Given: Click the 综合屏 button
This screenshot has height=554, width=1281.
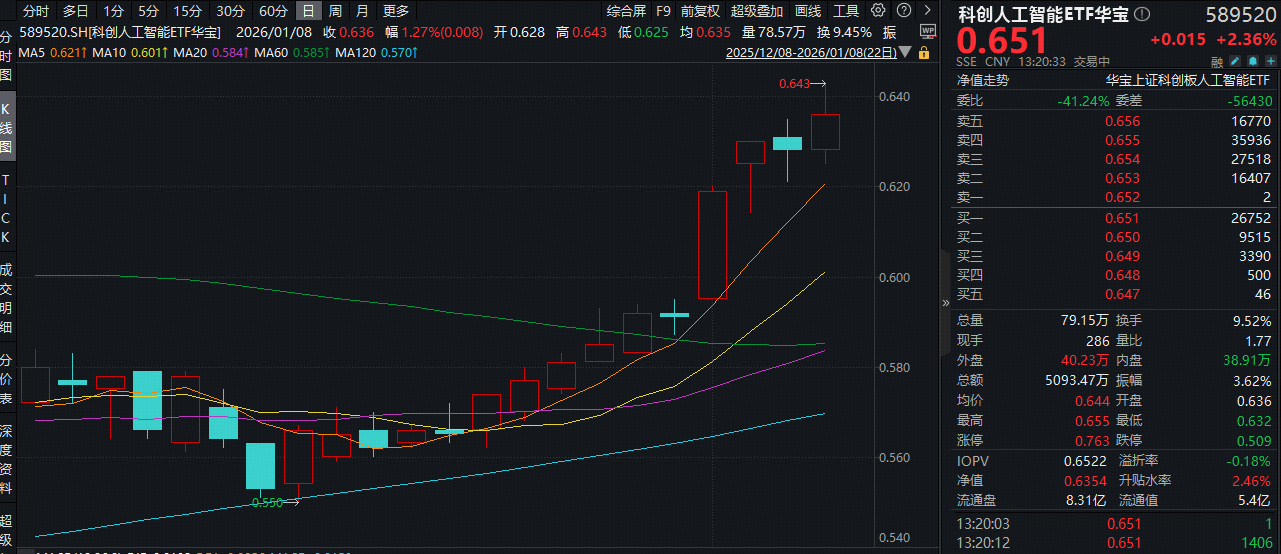Looking at the screenshot, I should pos(626,11).
